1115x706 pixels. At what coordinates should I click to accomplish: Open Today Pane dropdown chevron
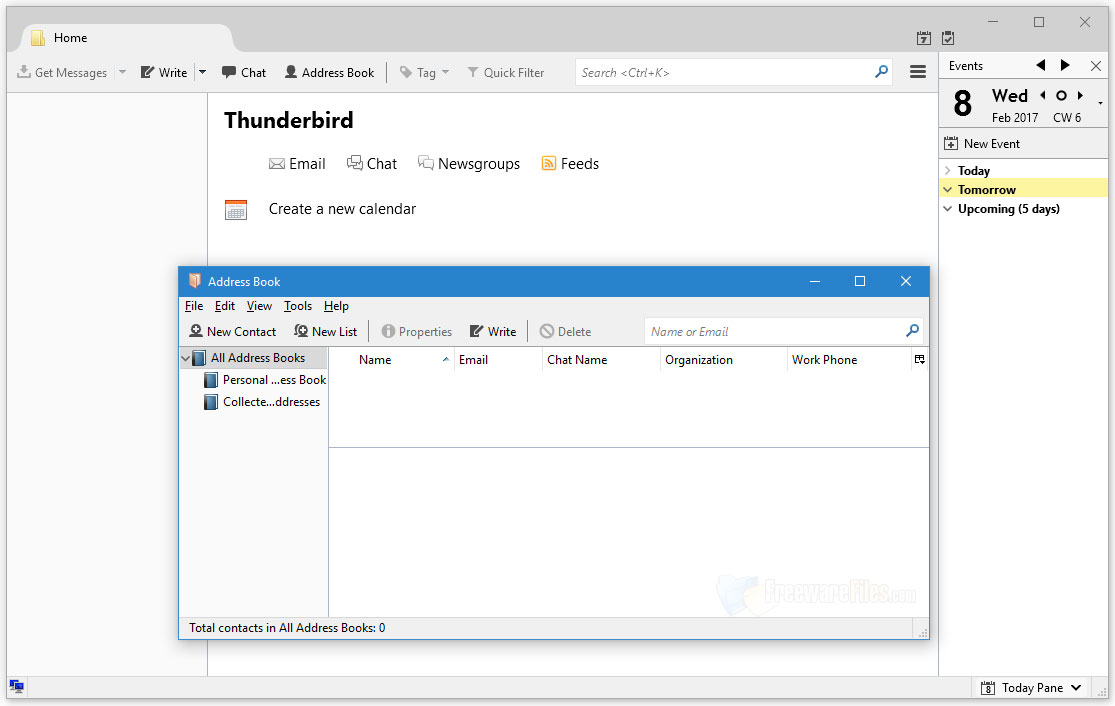1077,688
